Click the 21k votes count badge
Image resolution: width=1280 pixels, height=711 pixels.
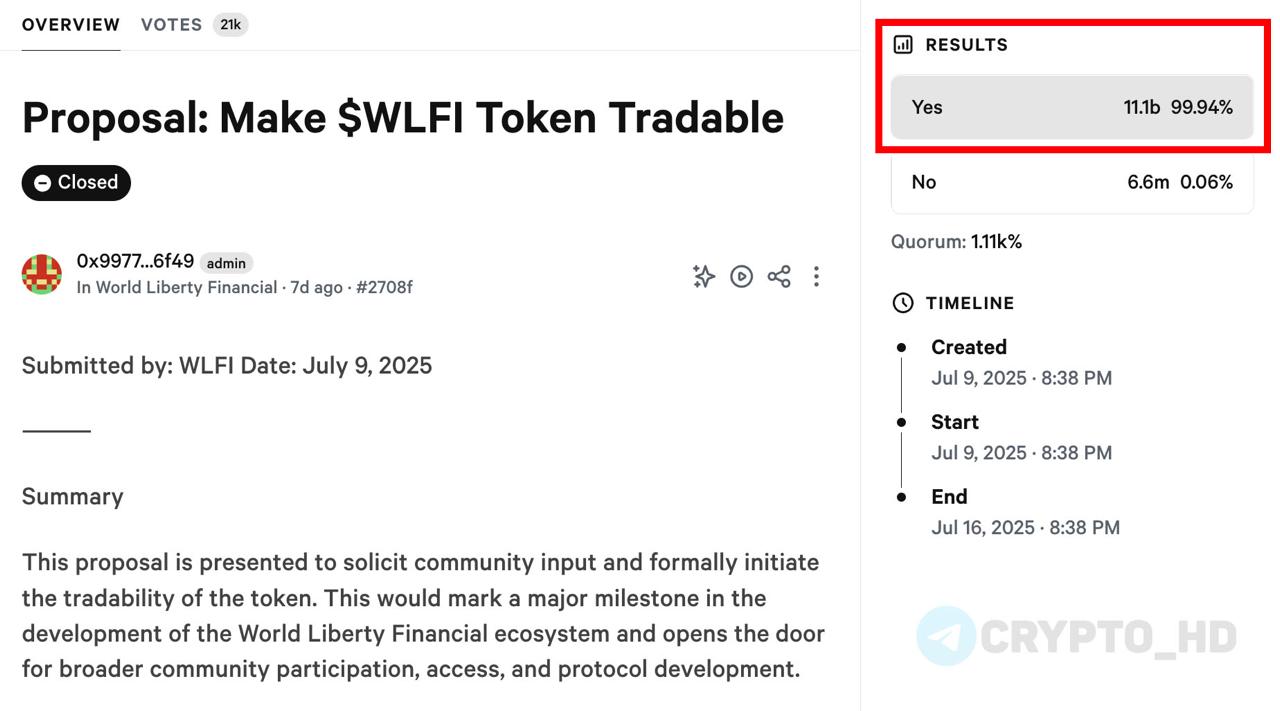point(230,25)
